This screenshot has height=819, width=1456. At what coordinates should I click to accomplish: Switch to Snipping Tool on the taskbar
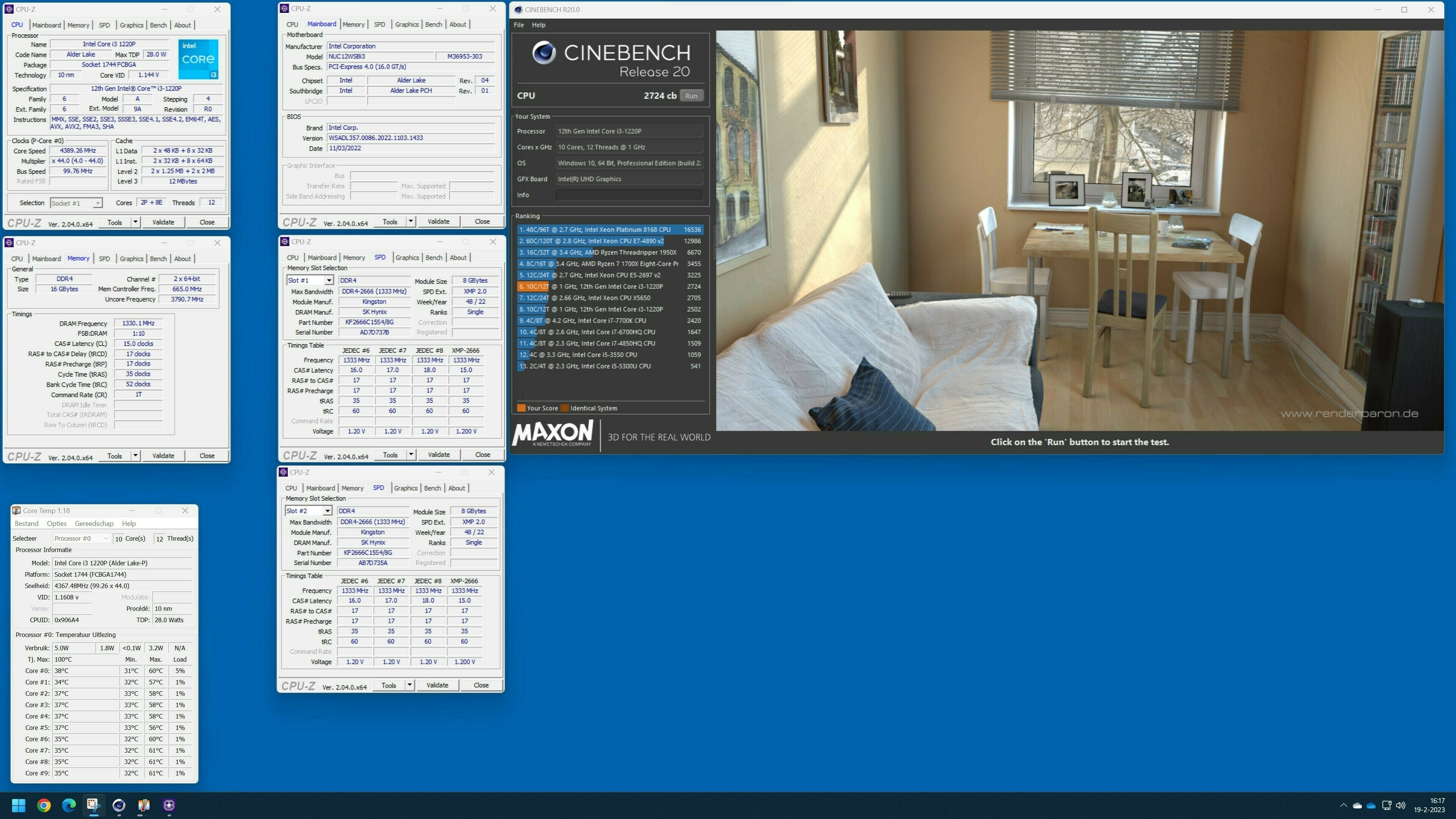(x=94, y=805)
